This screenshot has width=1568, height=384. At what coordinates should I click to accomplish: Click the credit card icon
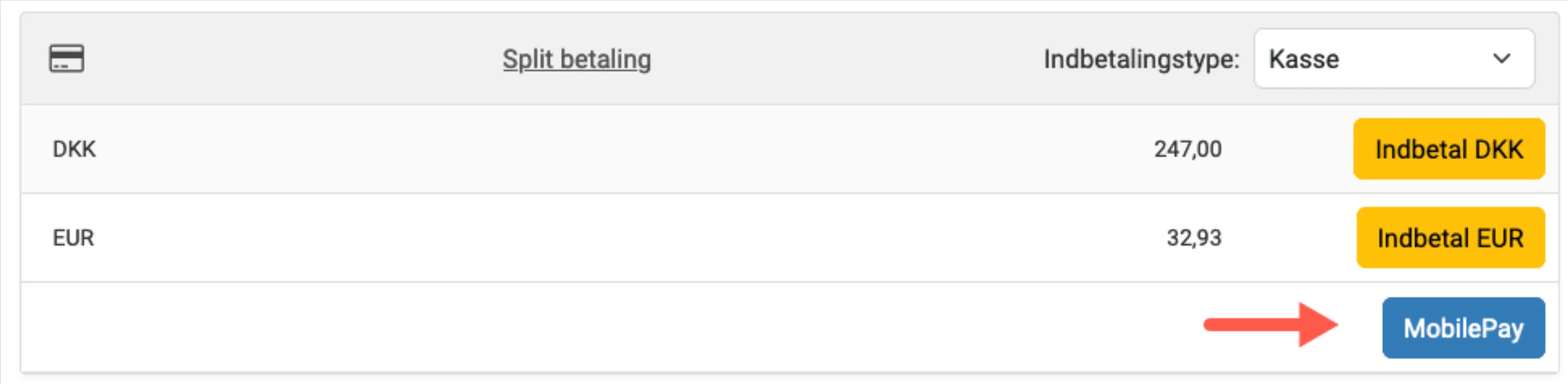click(x=67, y=59)
